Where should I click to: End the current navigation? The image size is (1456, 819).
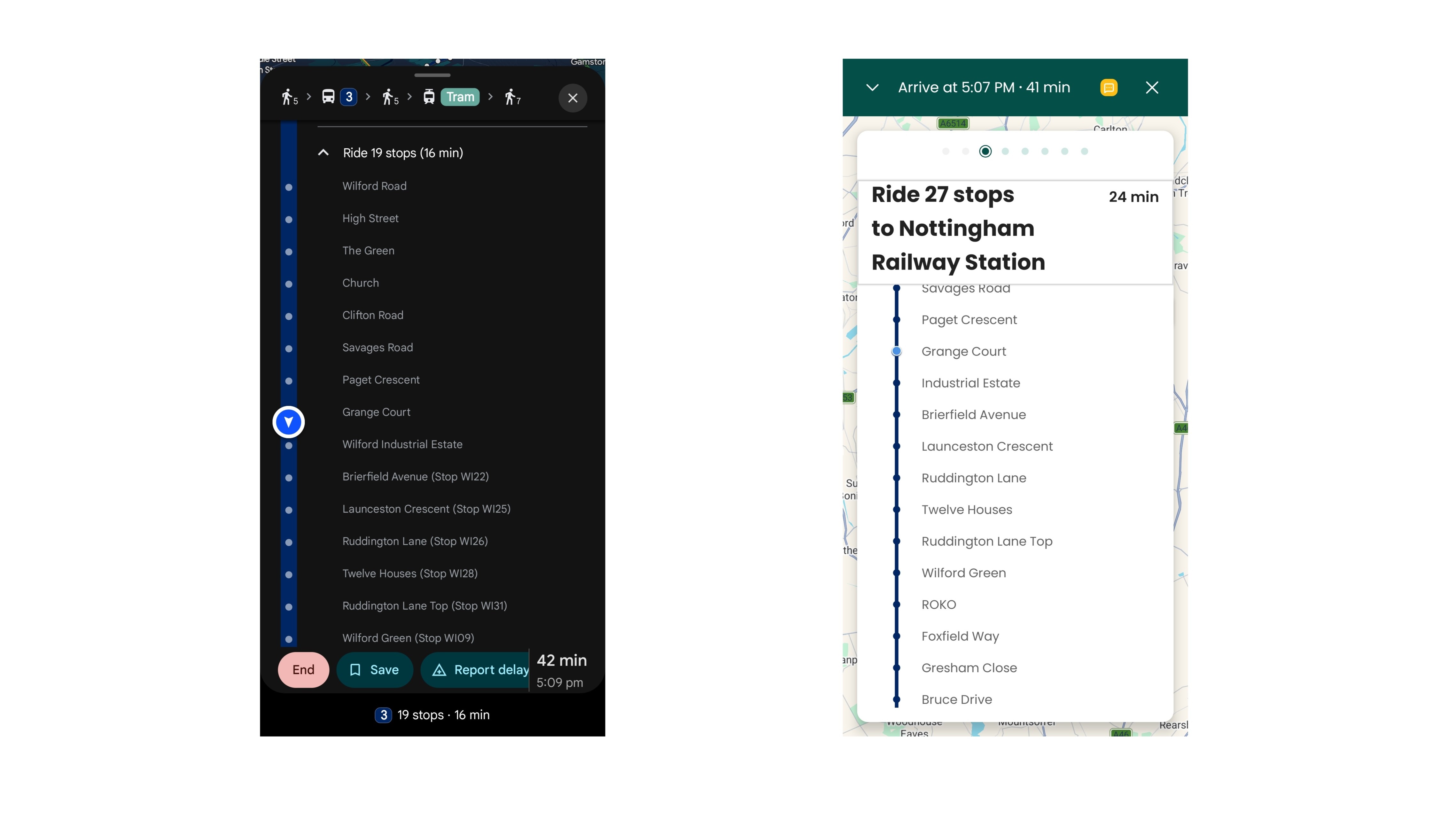click(x=303, y=669)
